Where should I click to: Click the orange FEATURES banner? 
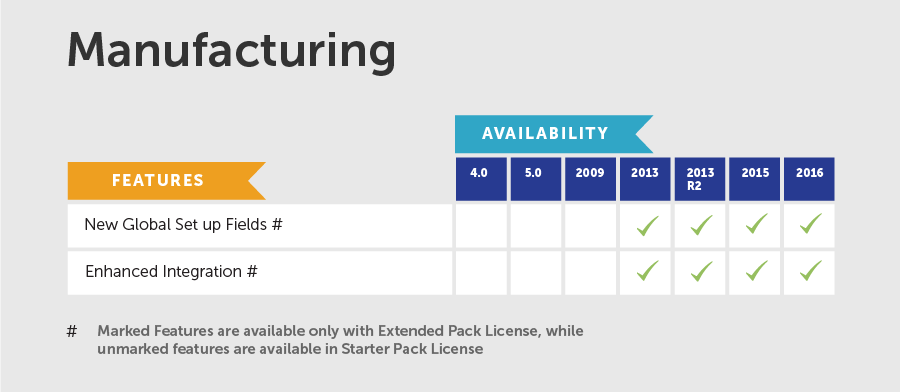coord(166,181)
